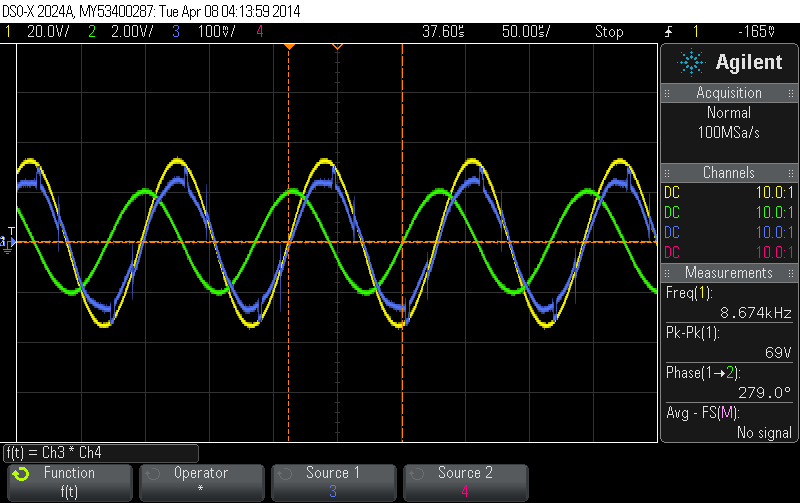This screenshot has height=503, width=800.
Task: Click the green rotate icon on Function softkey
Action: point(21,474)
